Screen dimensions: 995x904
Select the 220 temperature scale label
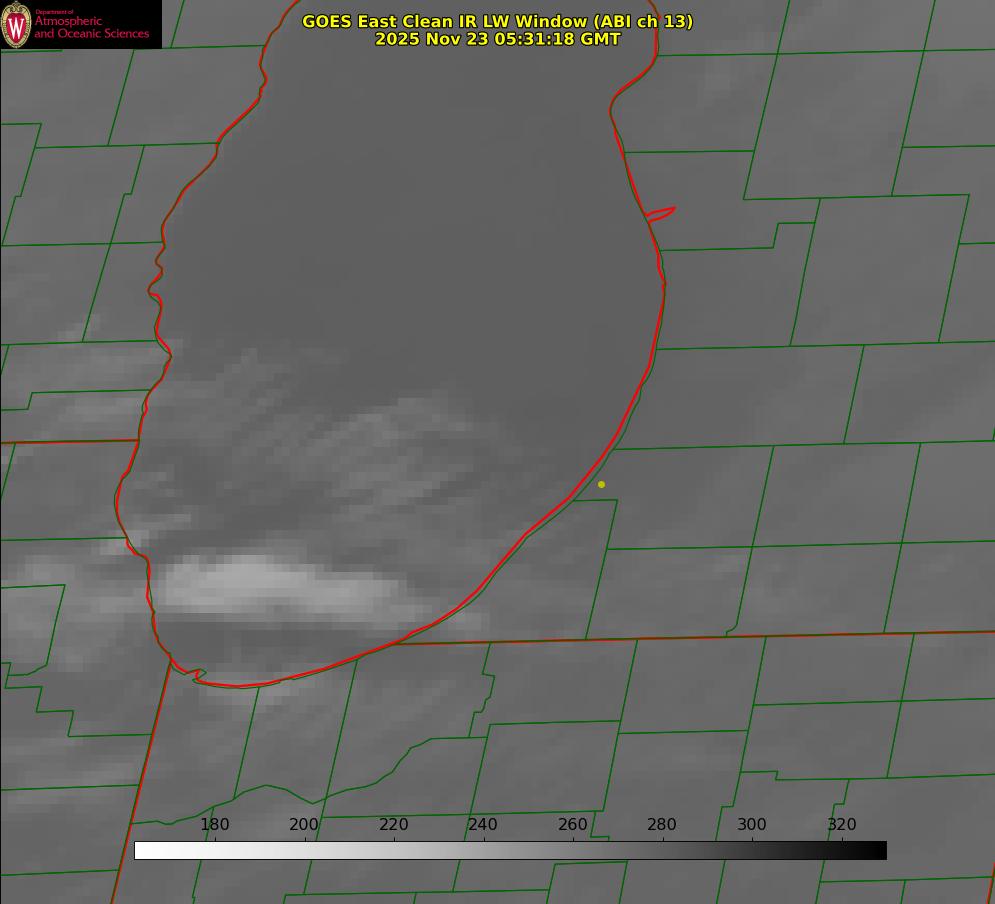[394, 825]
